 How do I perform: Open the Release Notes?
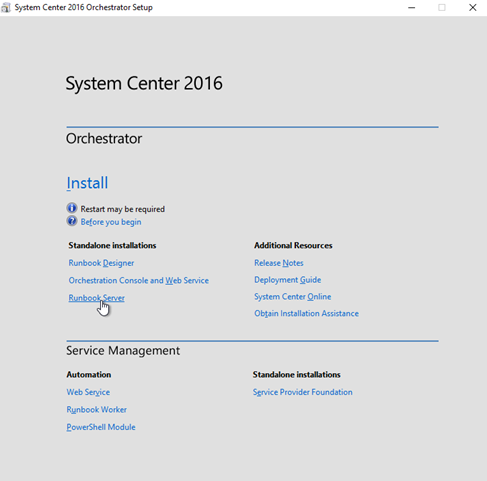[x=279, y=263]
